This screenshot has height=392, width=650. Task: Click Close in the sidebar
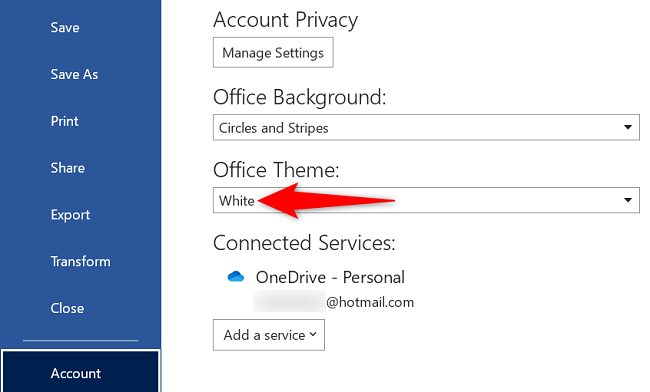tap(67, 308)
